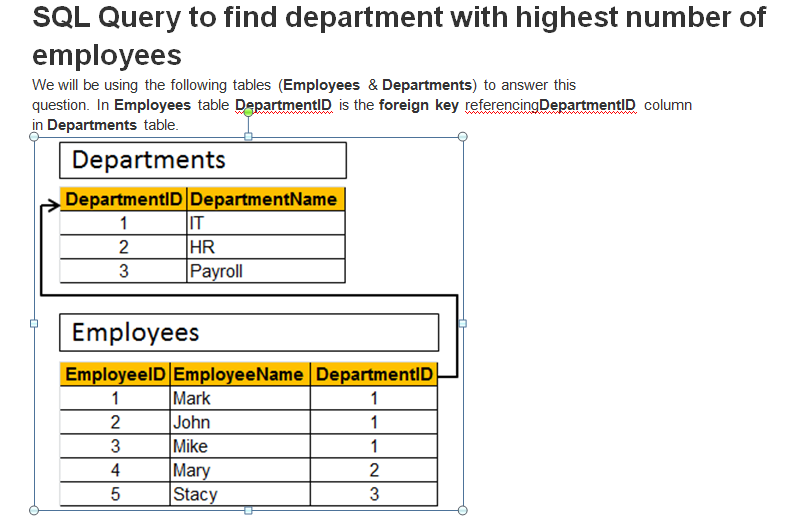Click the top-right corner sizing handle of the picture
Viewport: 789px width, 525px height.
pyautogui.click(x=463, y=136)
